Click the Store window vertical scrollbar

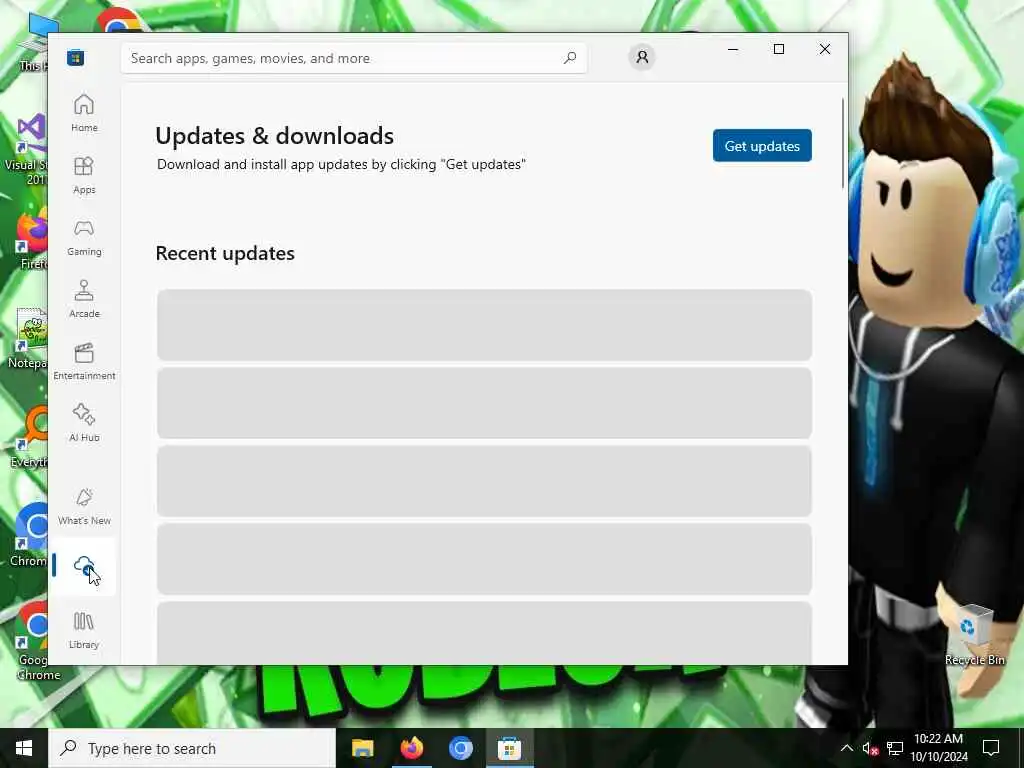[843, 144]
